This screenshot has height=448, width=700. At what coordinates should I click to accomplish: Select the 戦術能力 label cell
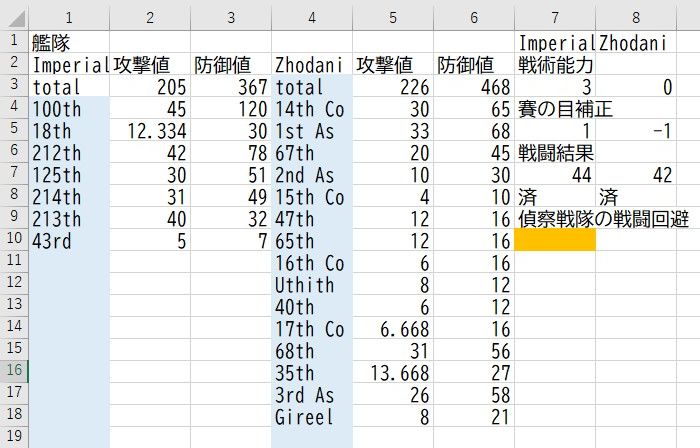coord(555,64)
